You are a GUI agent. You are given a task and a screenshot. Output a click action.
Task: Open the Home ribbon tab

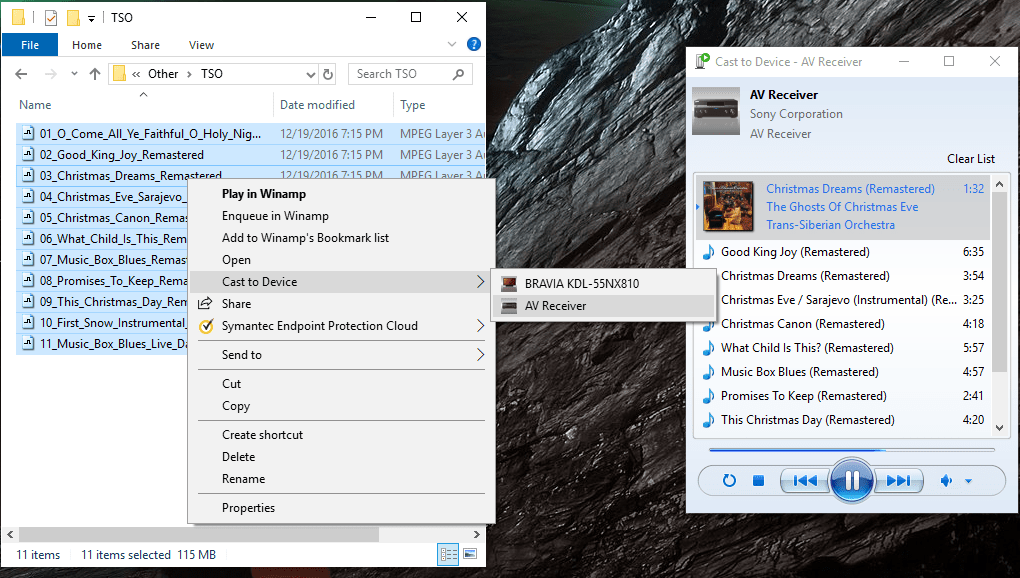click(x=87, y=45)
